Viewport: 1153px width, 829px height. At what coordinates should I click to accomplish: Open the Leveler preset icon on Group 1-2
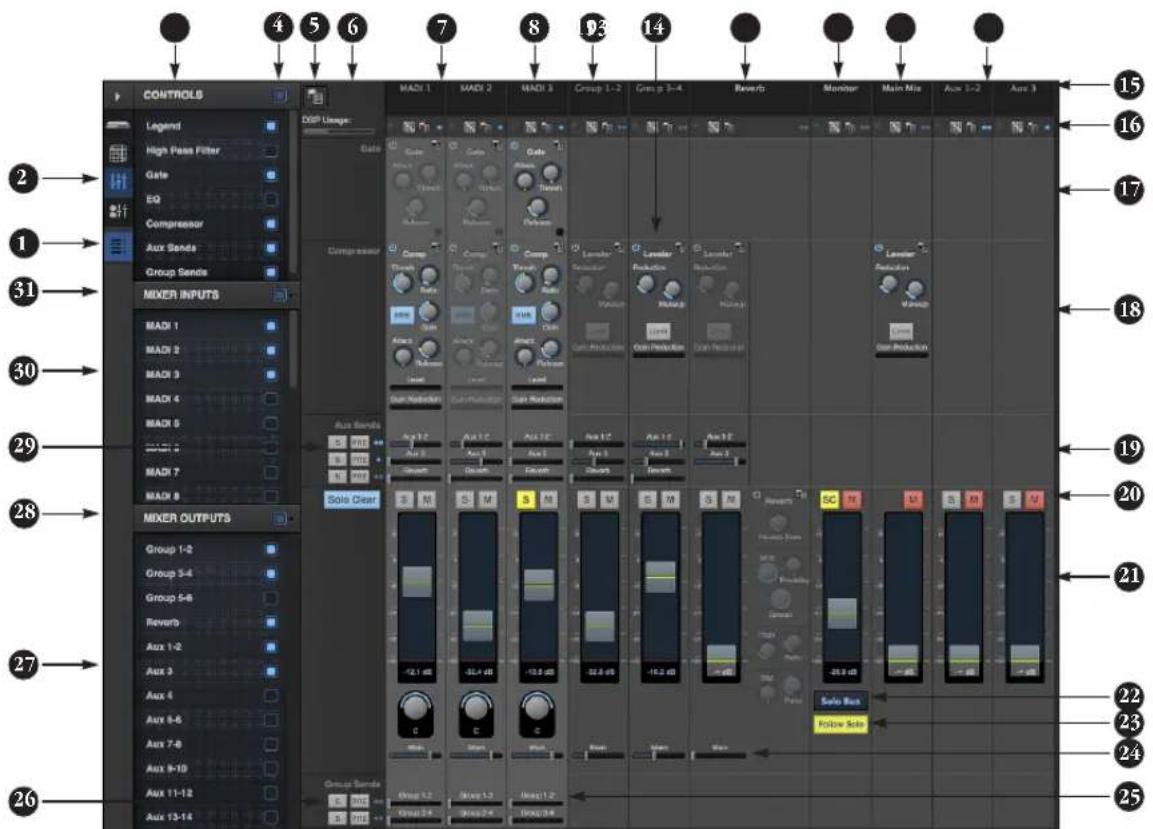[619, 249]
